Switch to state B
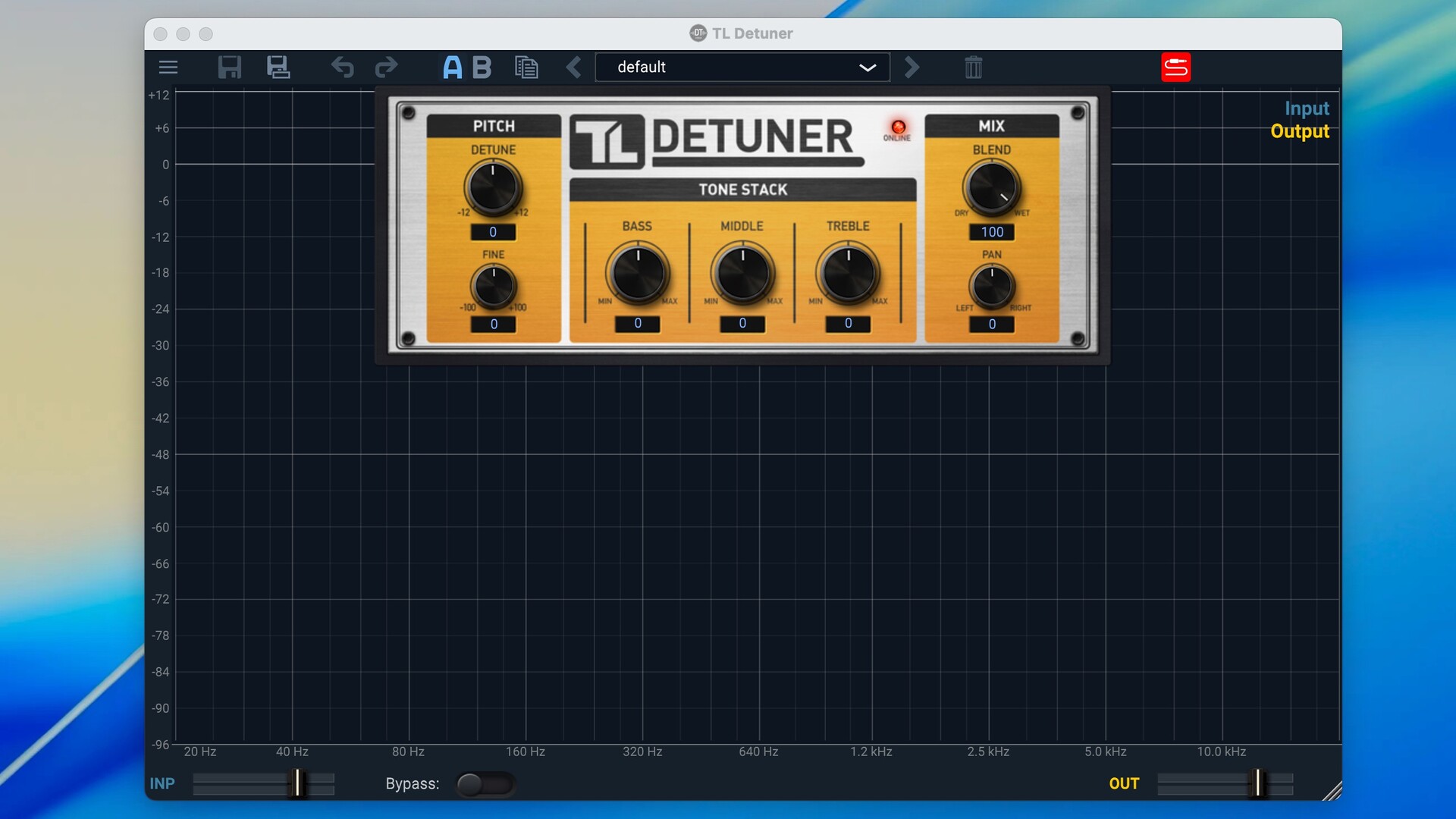The width and height of the screenshot is (1456, 819). tap(482, 67)
